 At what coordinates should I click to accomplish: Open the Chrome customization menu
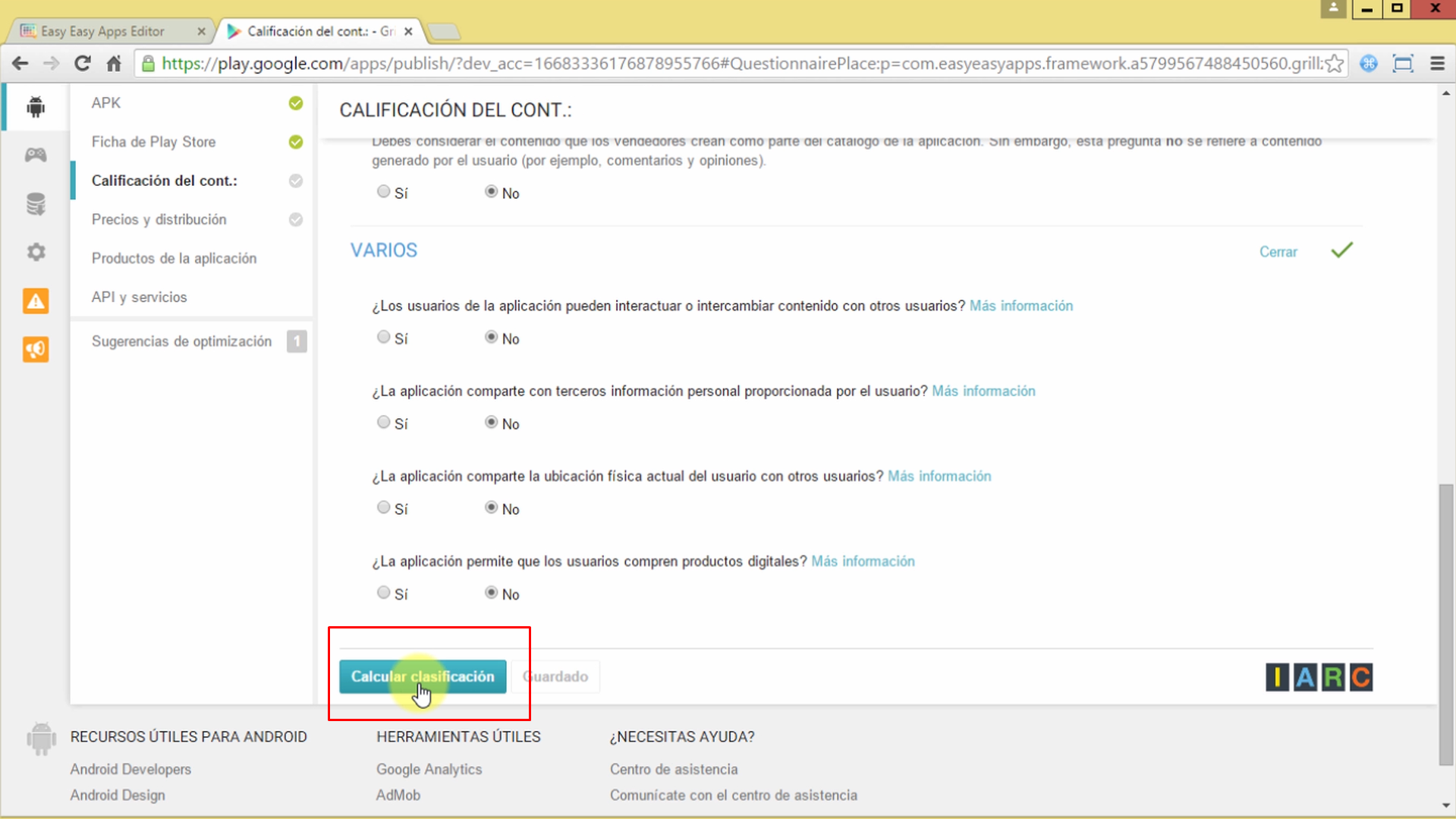(1438, 64)
